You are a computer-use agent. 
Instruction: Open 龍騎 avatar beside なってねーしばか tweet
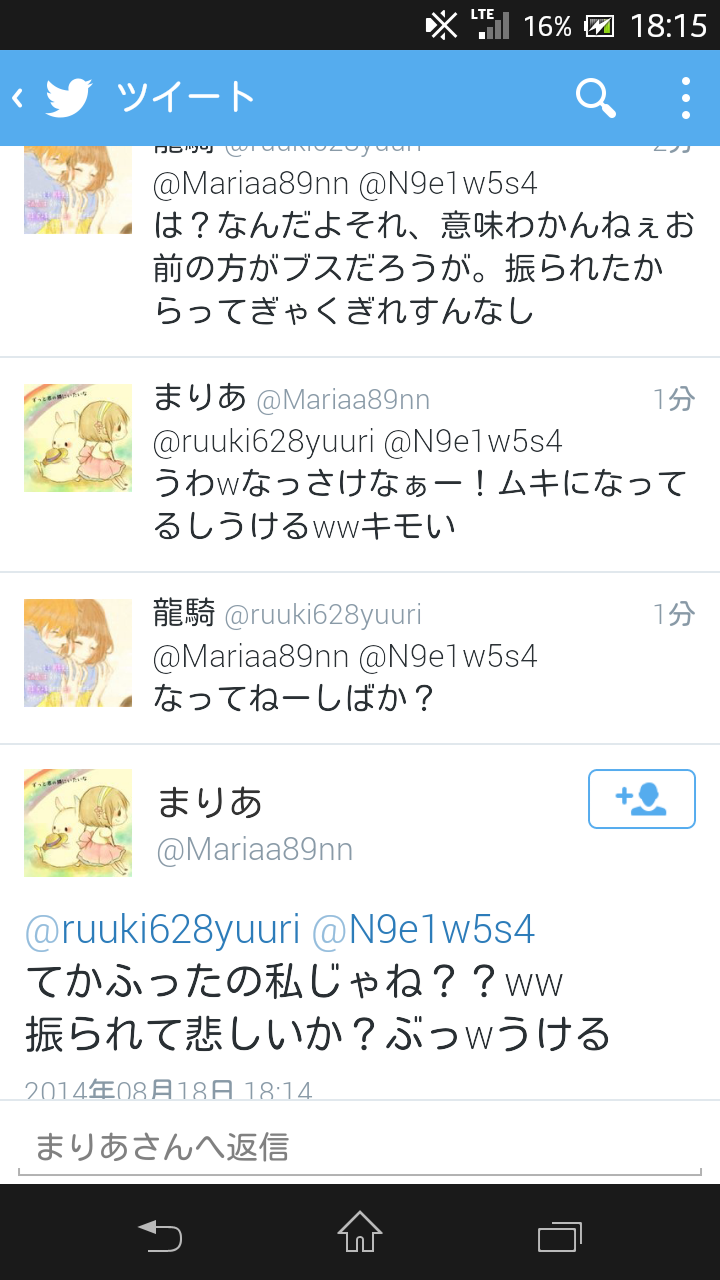tap(78, 653)
